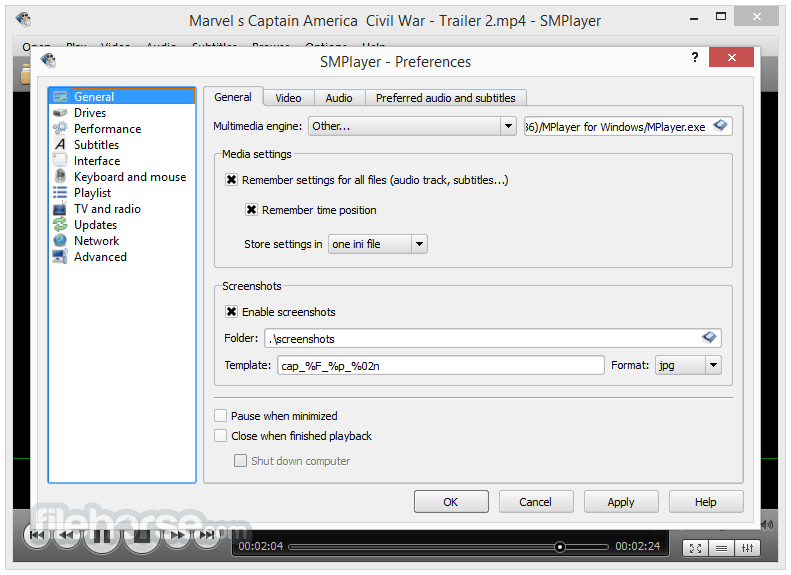Click the OK button
Image resolution: width=791 pixels, height=575 pixels.
point(451,502)
